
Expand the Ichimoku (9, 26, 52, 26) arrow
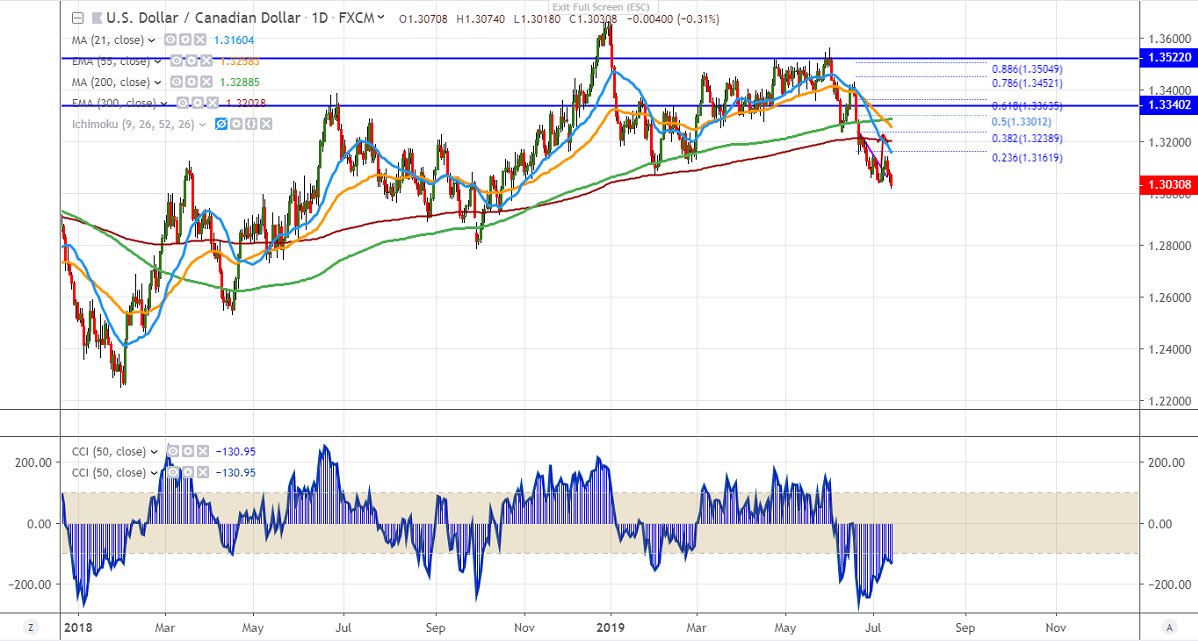point(202,125)
